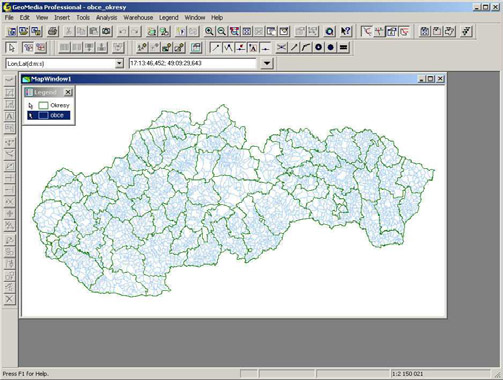Expand the dropdown arrow beside coordinate readout
The width and height of the screenshot is (503, 380).
pos(267,63)
